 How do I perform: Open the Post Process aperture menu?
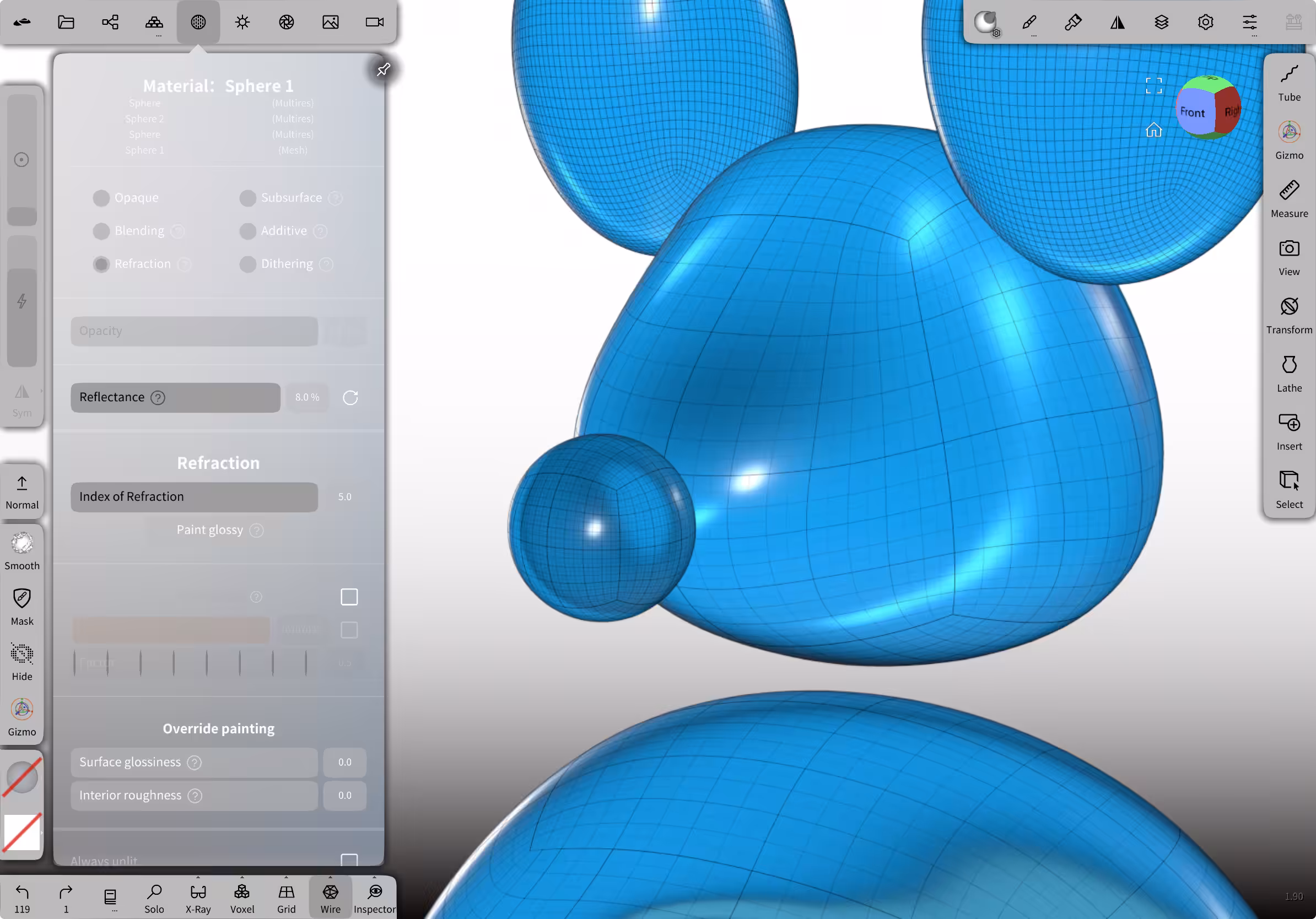click(287, 22)
